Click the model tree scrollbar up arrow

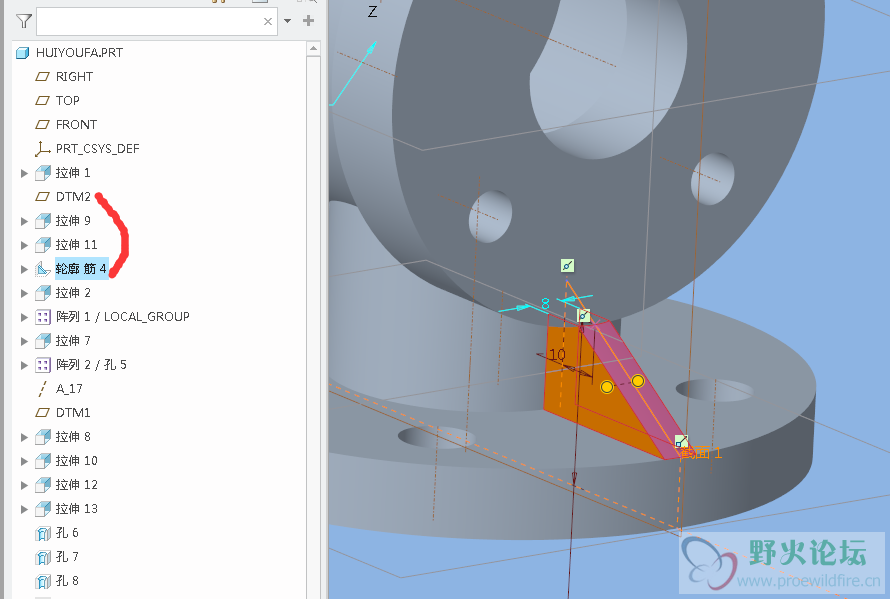coord(314,48)
